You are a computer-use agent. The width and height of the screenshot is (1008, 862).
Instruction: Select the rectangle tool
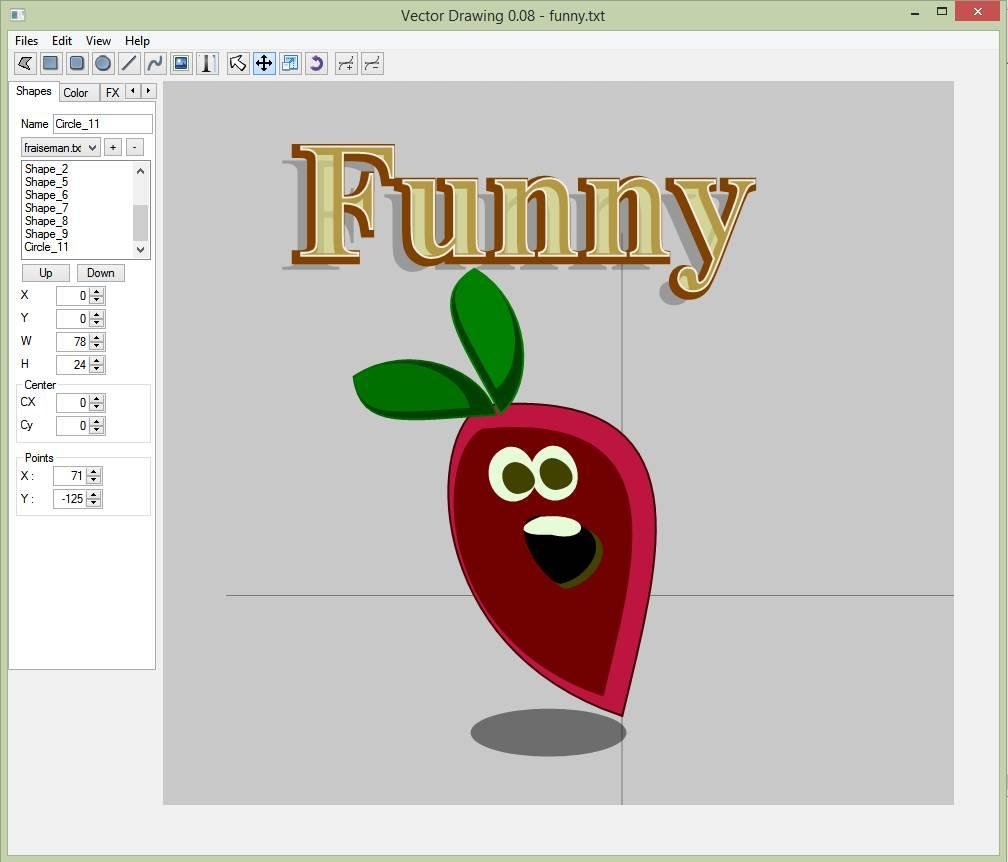coord(50,64)
